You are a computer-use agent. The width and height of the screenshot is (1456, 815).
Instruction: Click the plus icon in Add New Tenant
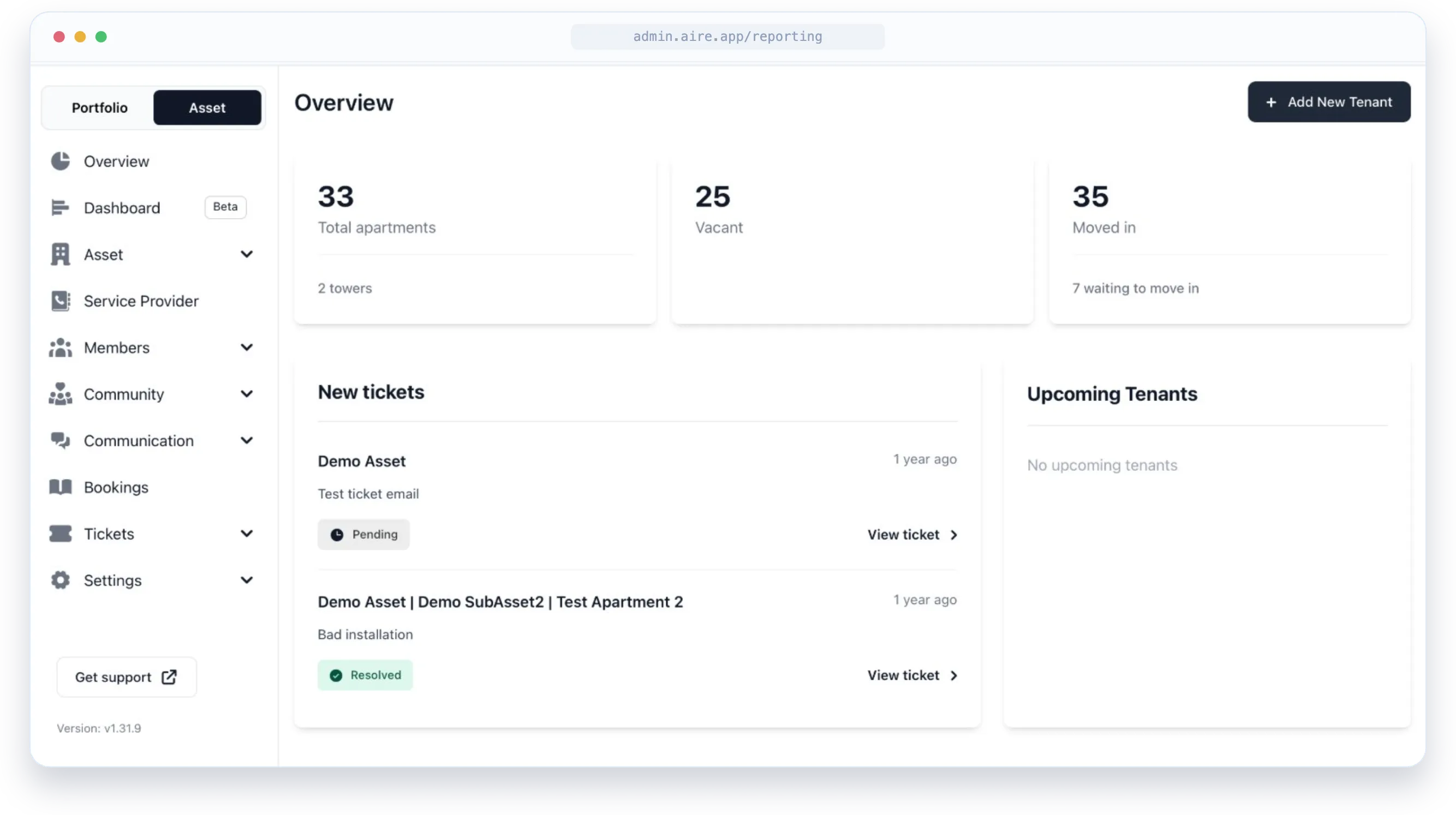pyautogui.click(x=1271, y=103)
